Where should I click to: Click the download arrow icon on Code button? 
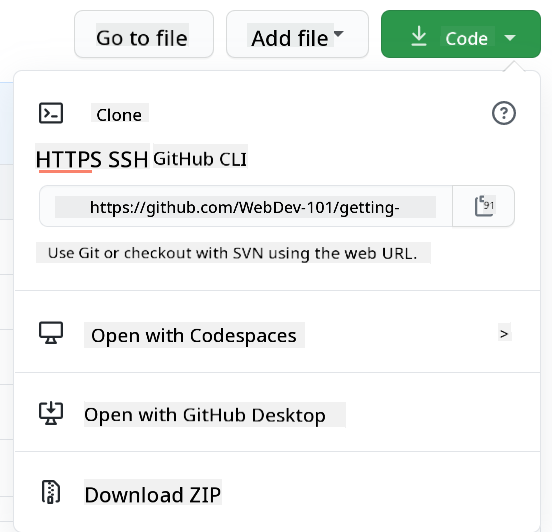tap(419, 36)
